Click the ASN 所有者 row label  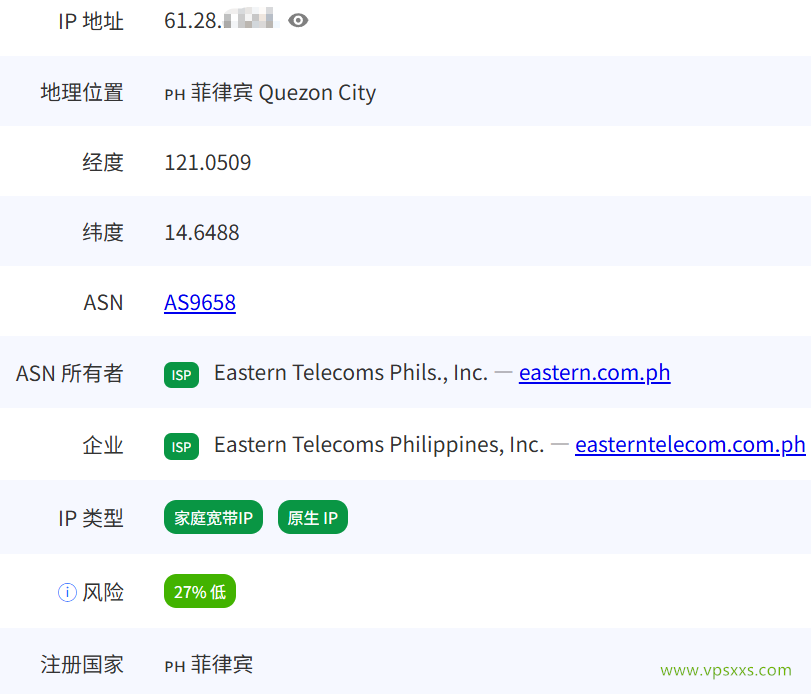tap(69, 373)
